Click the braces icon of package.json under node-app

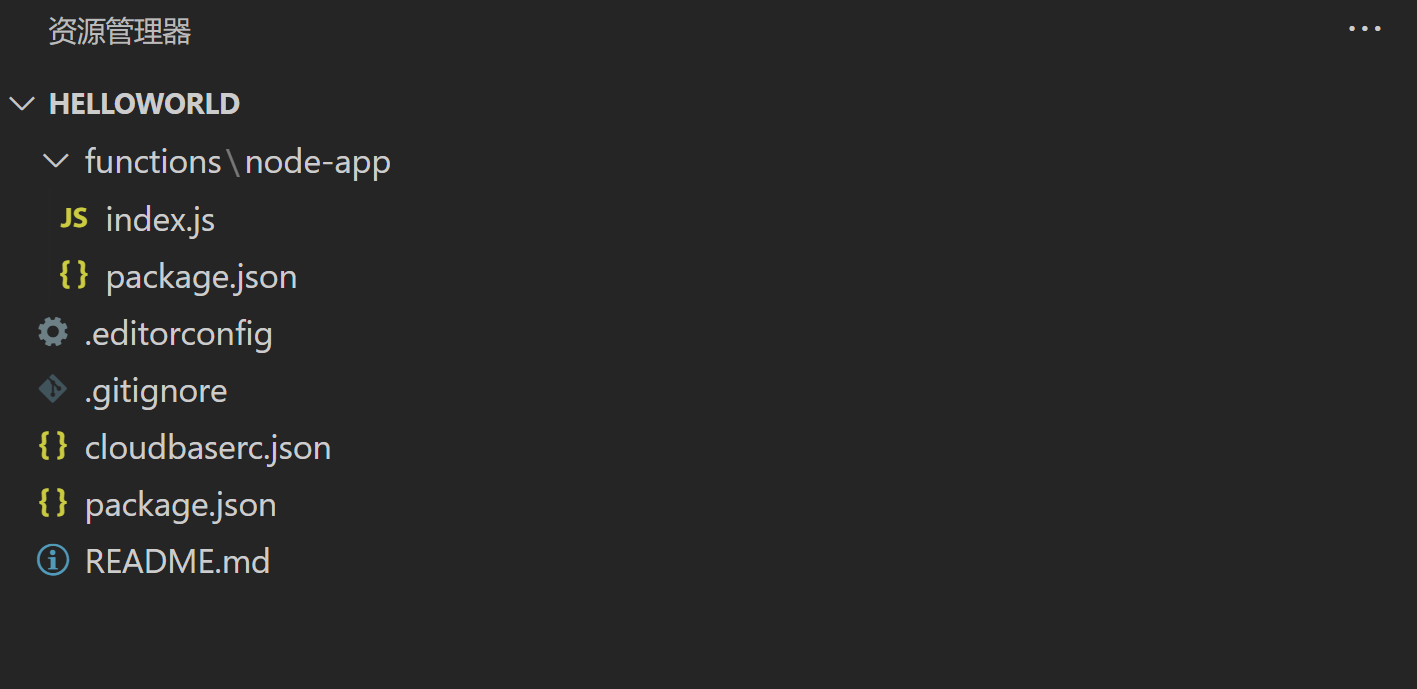73,276
